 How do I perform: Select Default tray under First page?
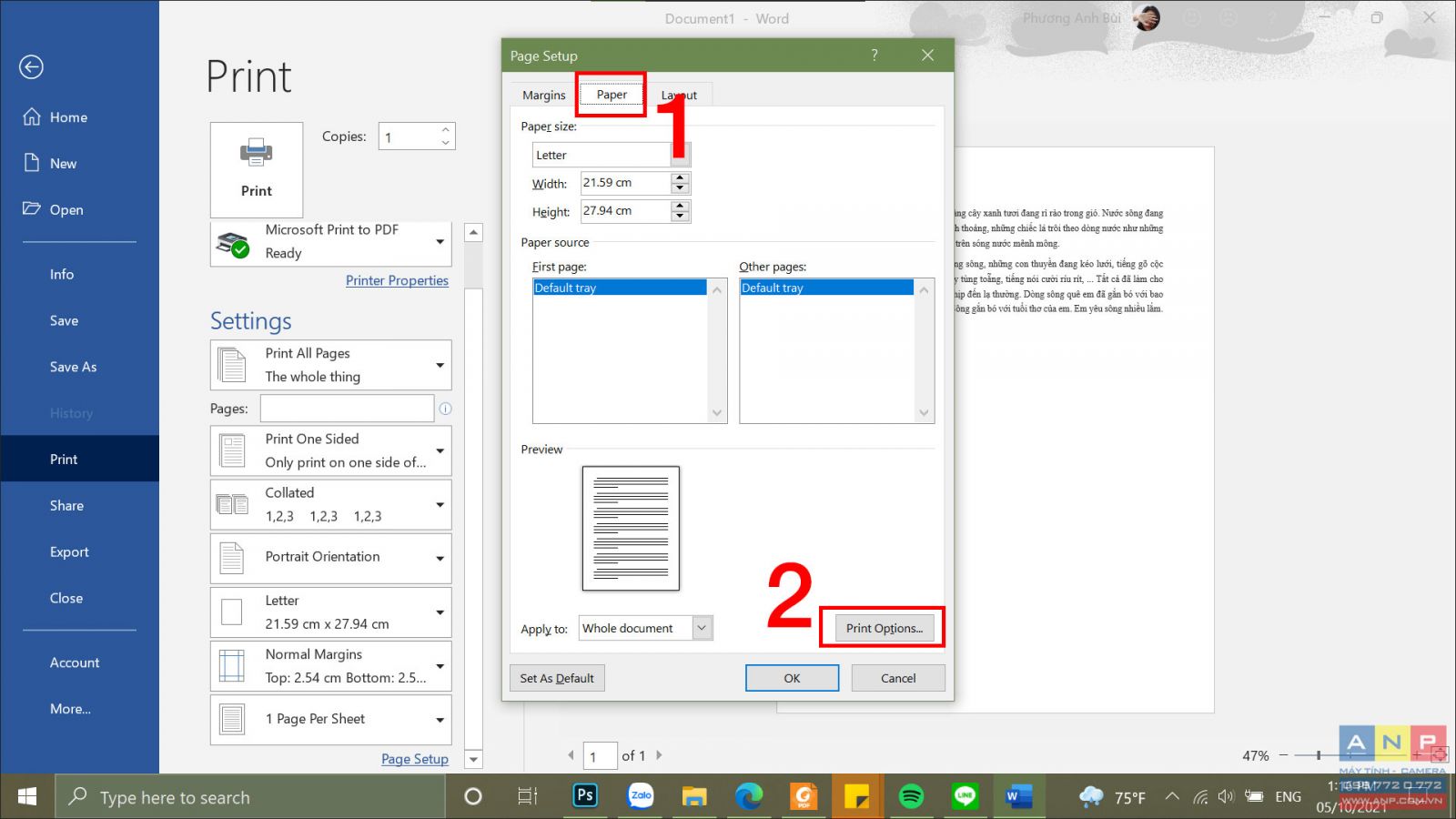pyautogui.click(x=620, y=288)
